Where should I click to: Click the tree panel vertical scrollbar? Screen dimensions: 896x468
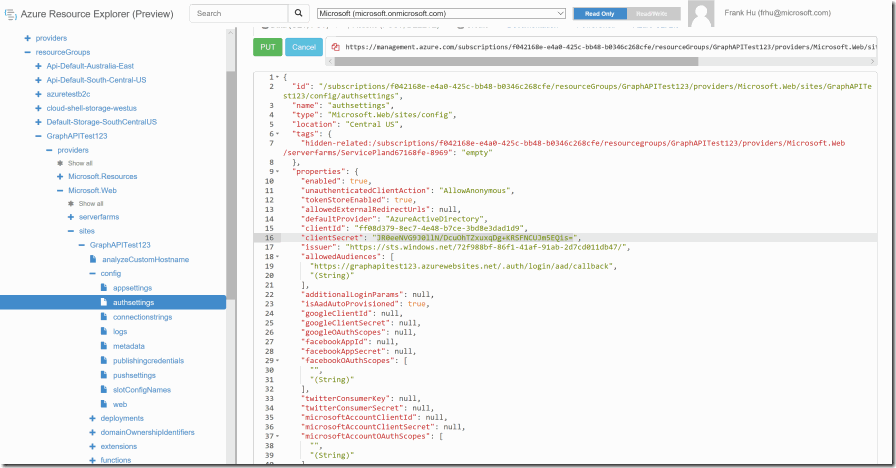click(x=231, y=183)
